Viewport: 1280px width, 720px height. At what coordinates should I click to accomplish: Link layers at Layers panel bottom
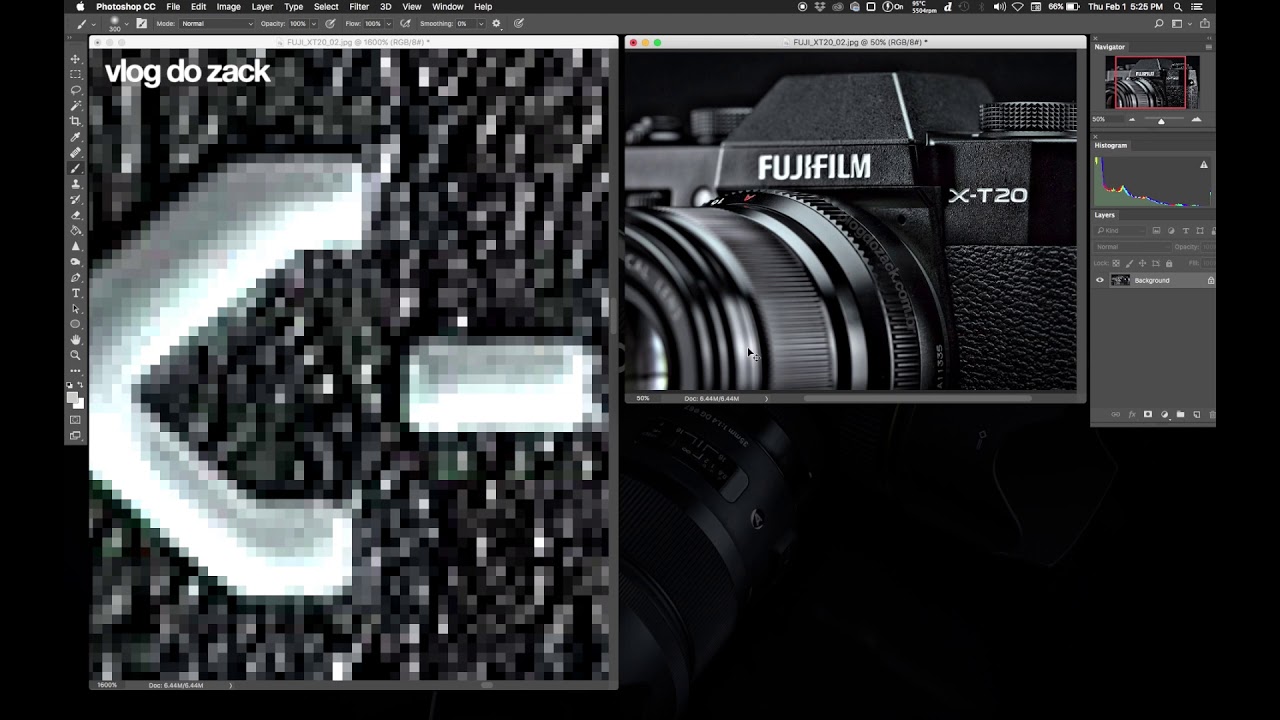(x=1116, y=414)
